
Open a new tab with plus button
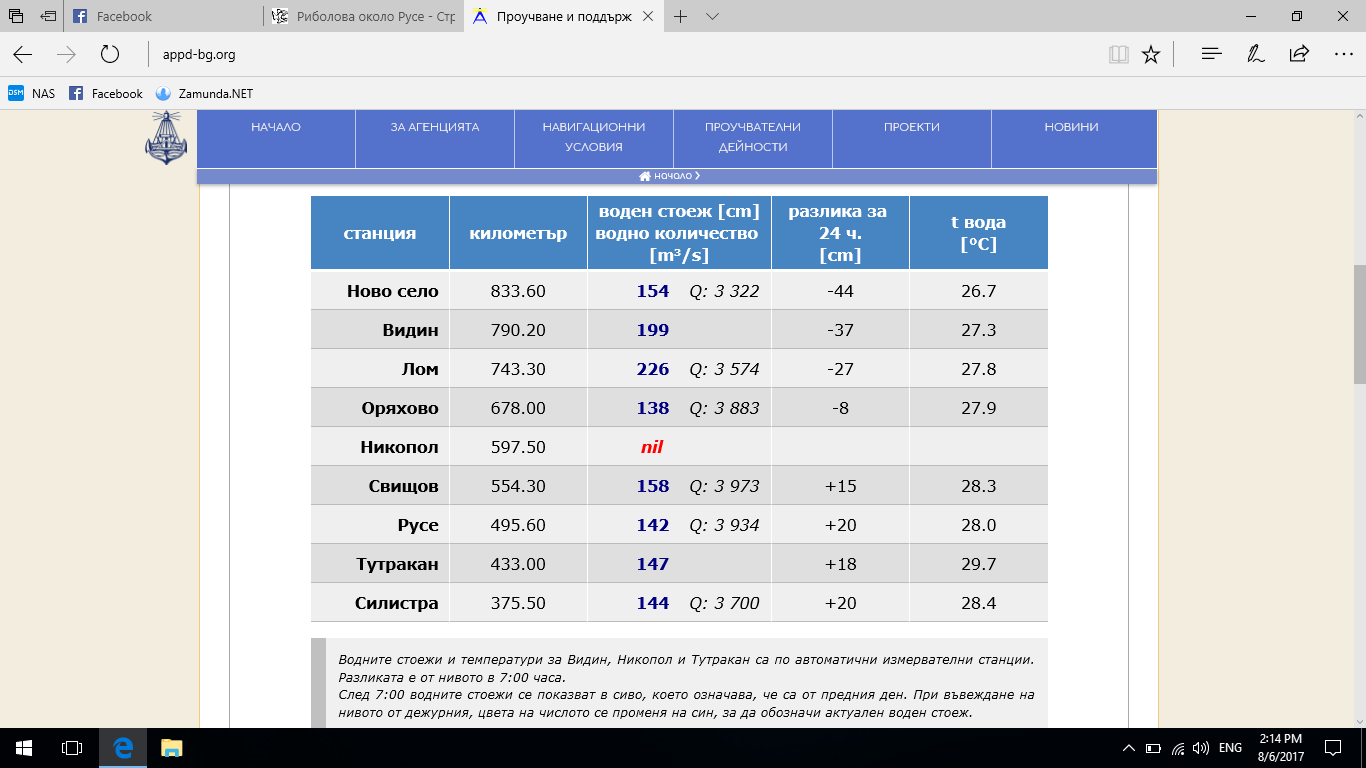[681, 17]
